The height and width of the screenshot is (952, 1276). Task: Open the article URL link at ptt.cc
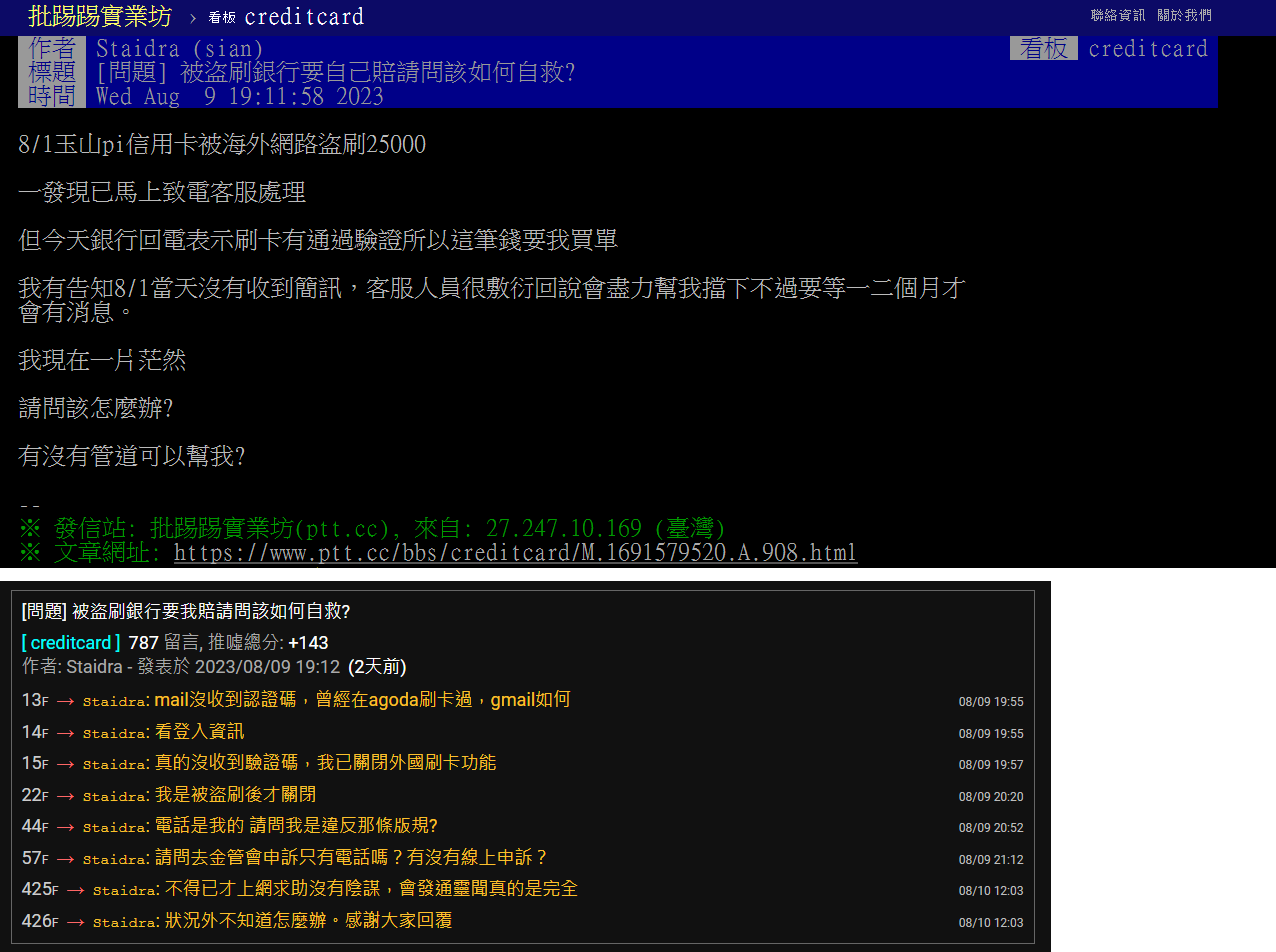tap(515, 553)
